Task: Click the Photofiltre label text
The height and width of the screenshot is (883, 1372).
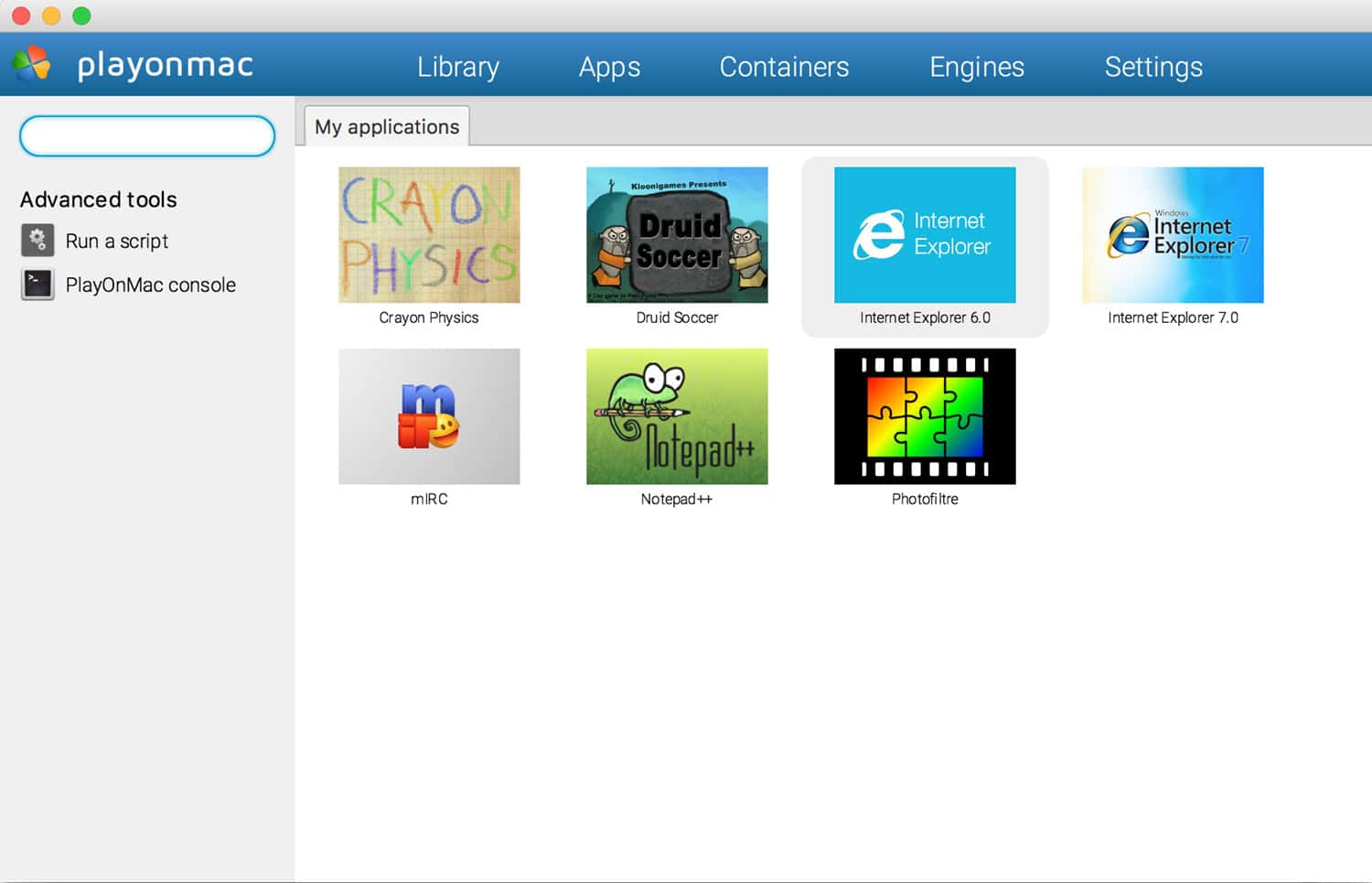Action: click(x=925, y=499)
